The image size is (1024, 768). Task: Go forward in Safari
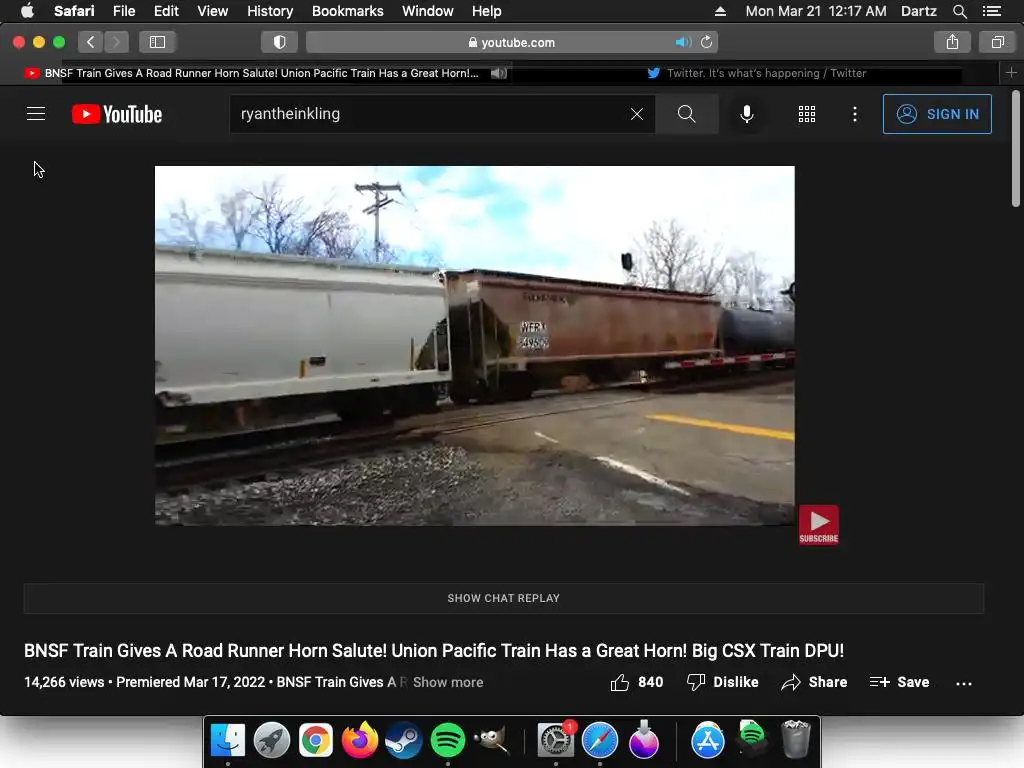[x=116, y=42]
